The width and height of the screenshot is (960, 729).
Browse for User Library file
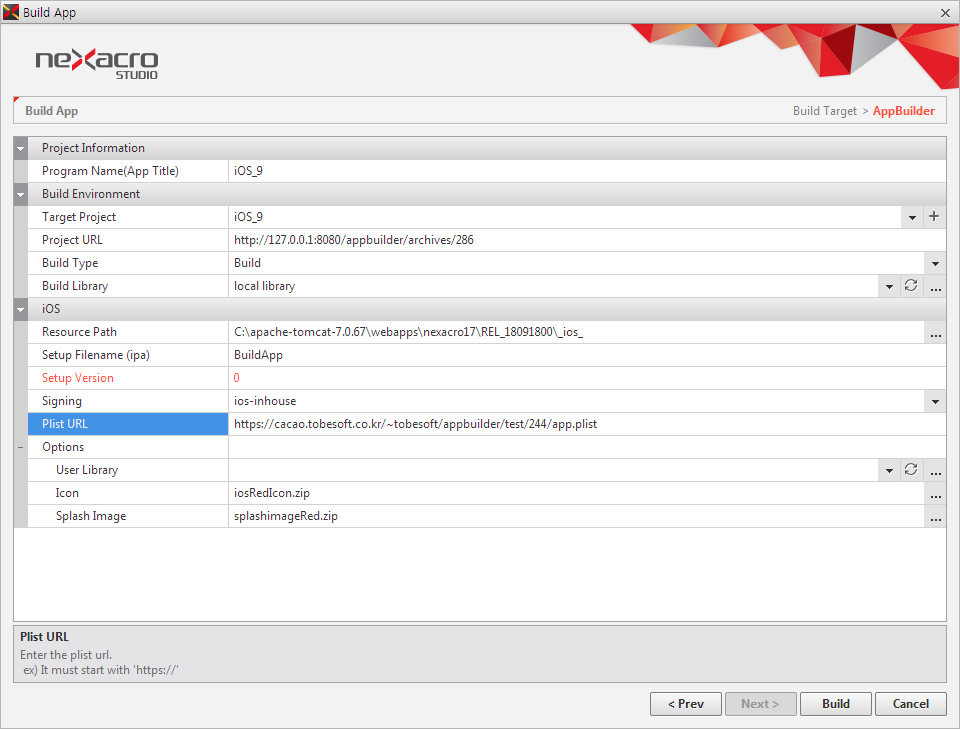[935, 470]
